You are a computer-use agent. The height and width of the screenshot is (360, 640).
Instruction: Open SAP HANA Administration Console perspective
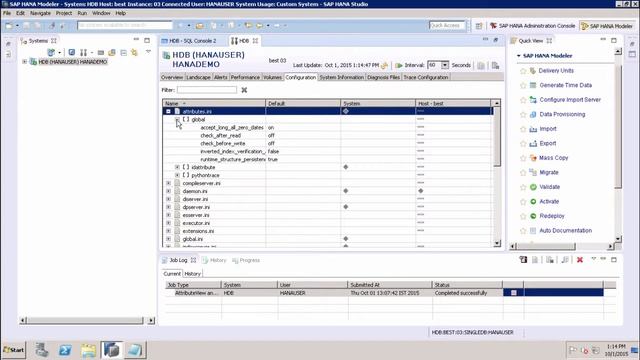point(532,26)
